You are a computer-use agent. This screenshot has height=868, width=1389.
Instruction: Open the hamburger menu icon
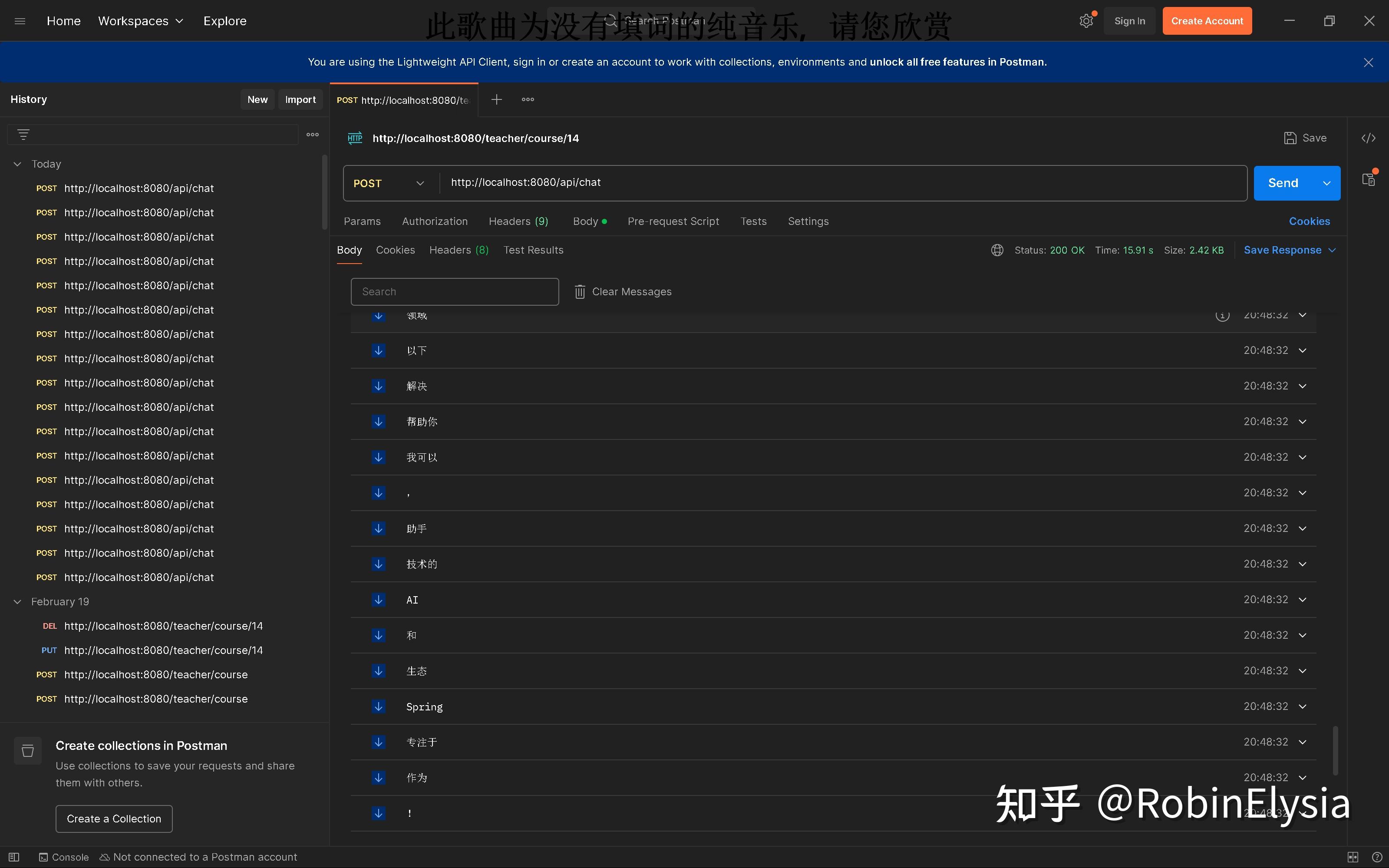tap(20, 21)
